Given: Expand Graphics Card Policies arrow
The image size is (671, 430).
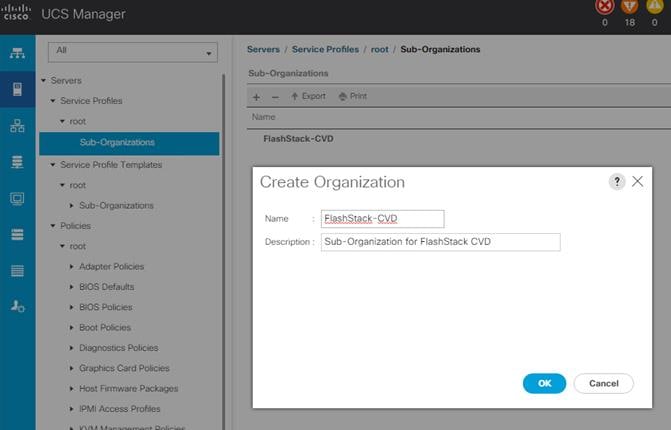Looking at the screenshot, I should point(72,368).
